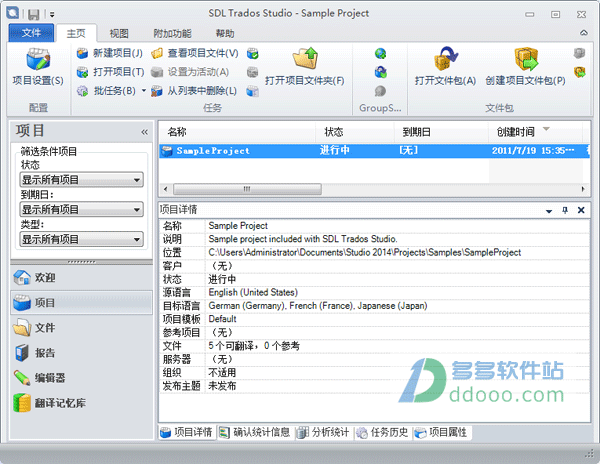The width and height of the screenshot is (600, 464).
Task: Sort by Name (名称) column header
Action: click(237, 132)
